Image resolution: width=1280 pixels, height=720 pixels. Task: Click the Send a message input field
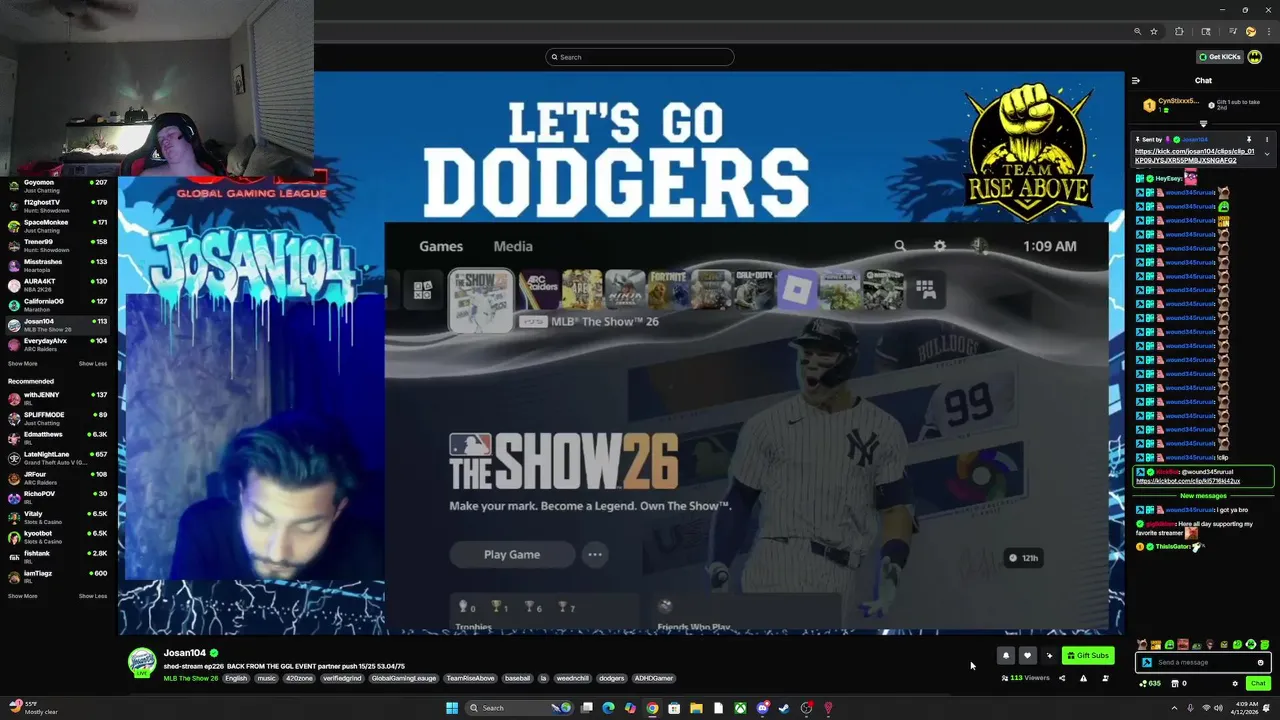click(x=1204, y=662)
